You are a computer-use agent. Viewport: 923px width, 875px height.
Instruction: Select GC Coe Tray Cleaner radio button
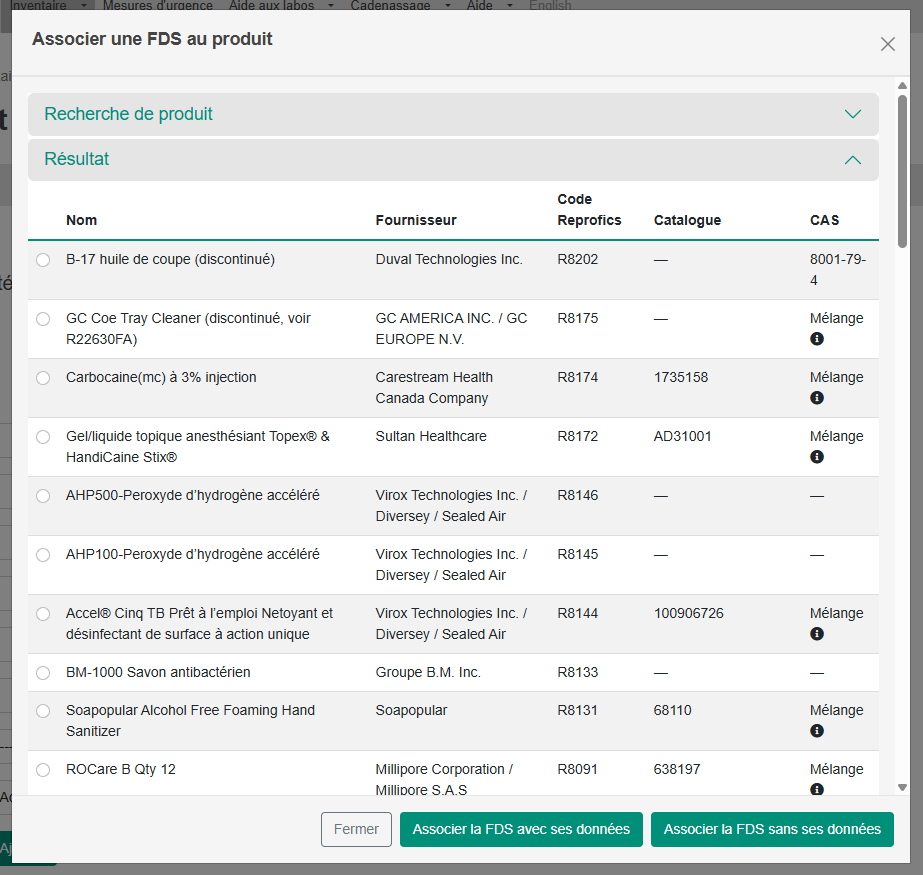43,319
